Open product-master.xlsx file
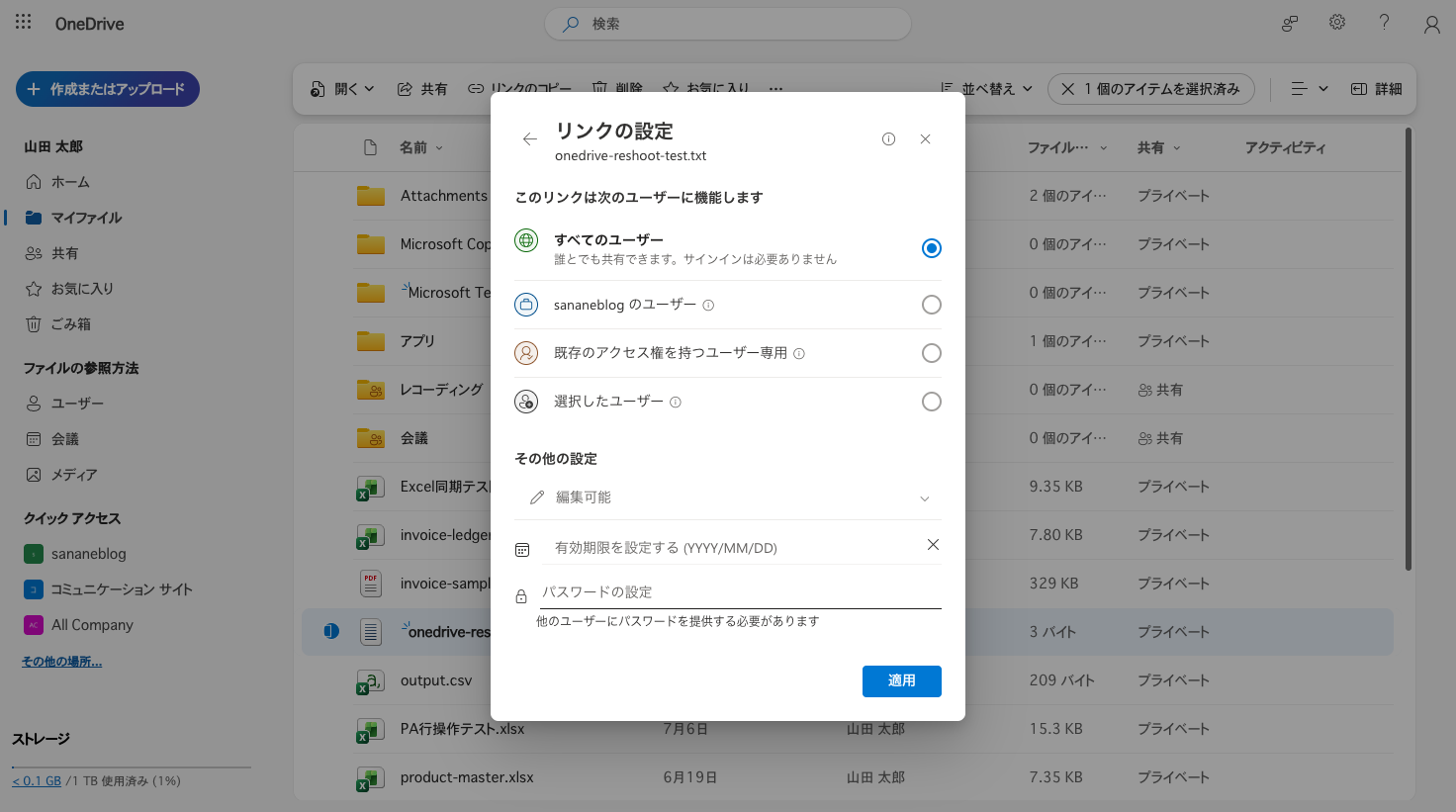The image size is (1456, 812). click(x=467, y=777)
